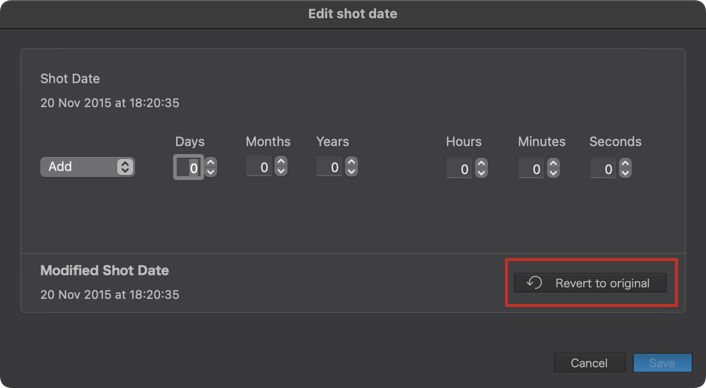Increase Days with the up arrow
The height and width of the screenshot is (388, 706).
click(210, 162)
